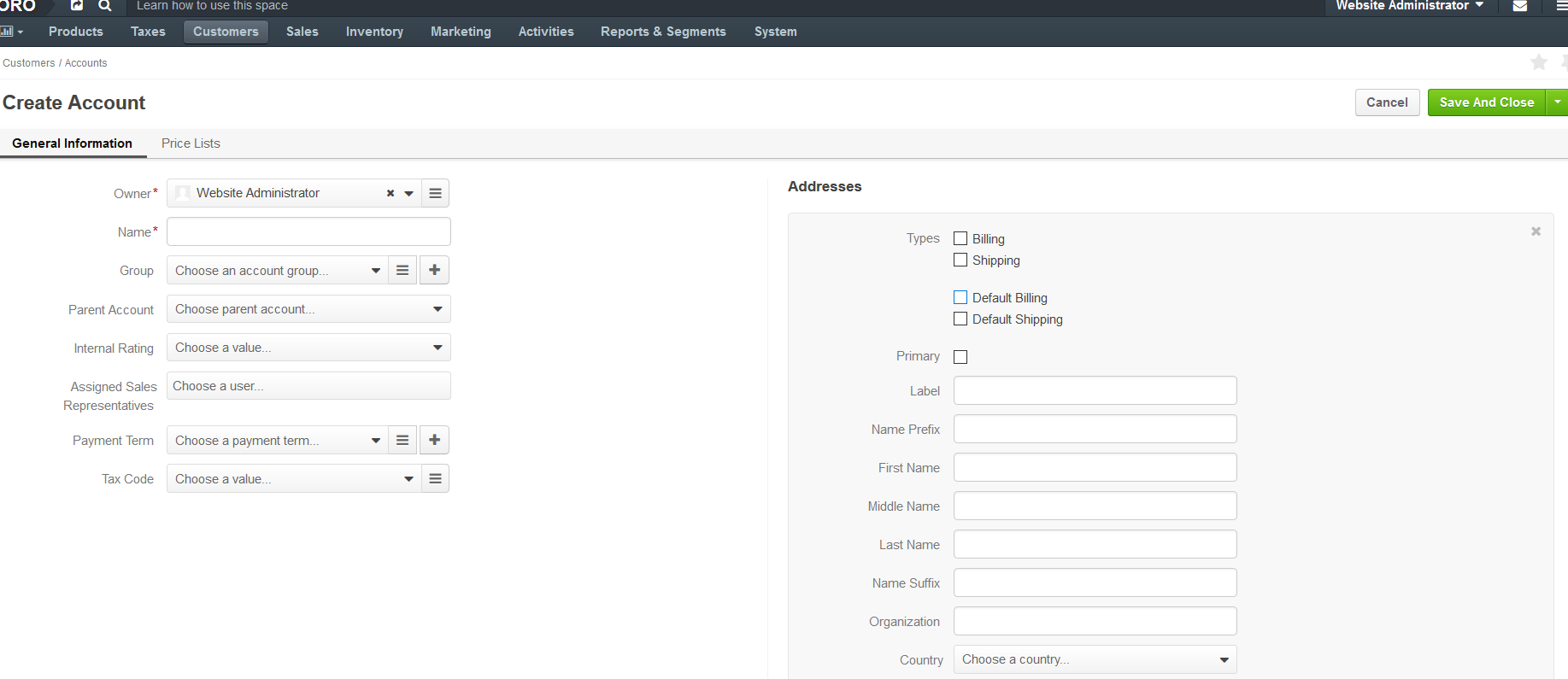The height and width of the screenshot is (679, 1568).
Task: Focus the Organization input field
Action: (x=1095, y=621)
